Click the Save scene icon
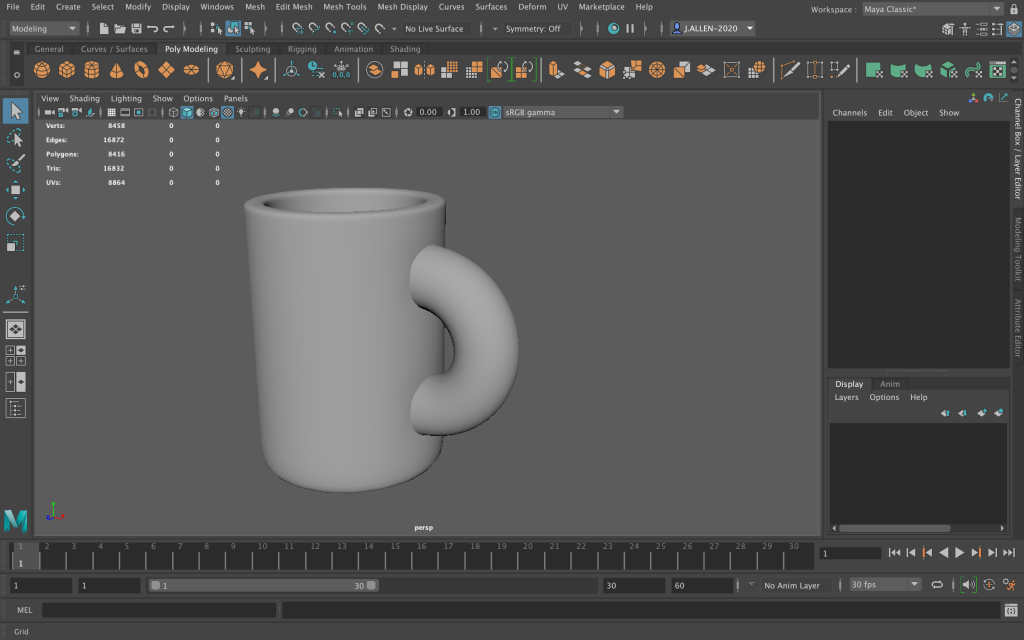 pos(136,28)
